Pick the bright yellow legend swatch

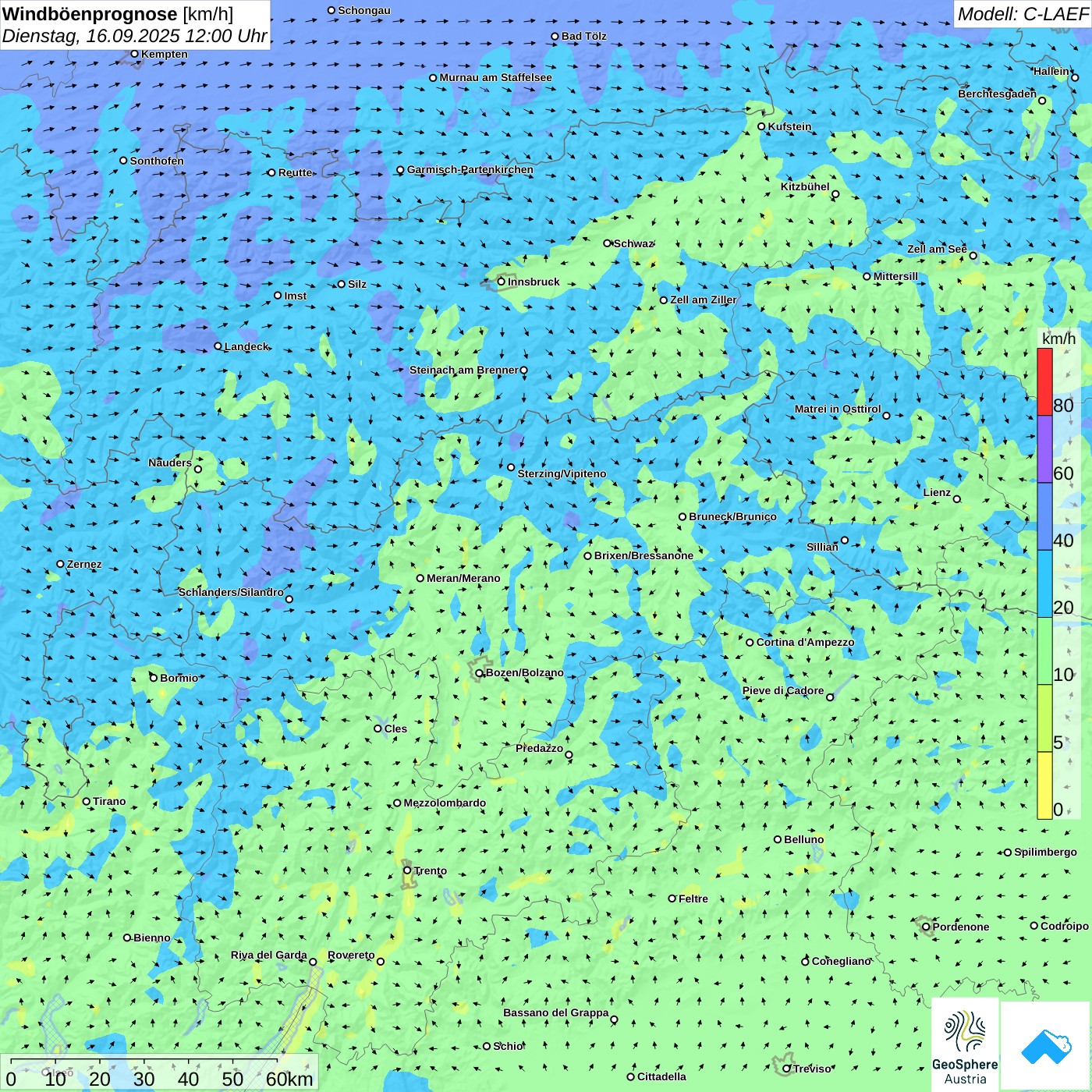tap(1044, 785)
